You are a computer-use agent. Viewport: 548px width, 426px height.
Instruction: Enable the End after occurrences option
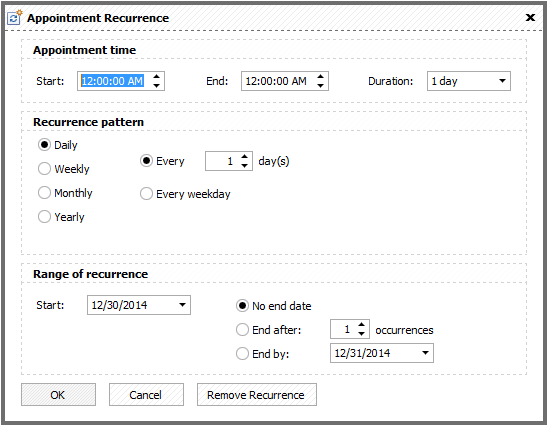[268, 330]
